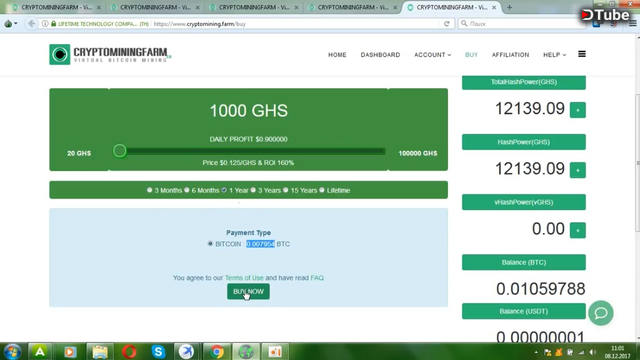Open the hamburger menu icon
This screenshot has height=360, width=640.
(x=582, y=54)
